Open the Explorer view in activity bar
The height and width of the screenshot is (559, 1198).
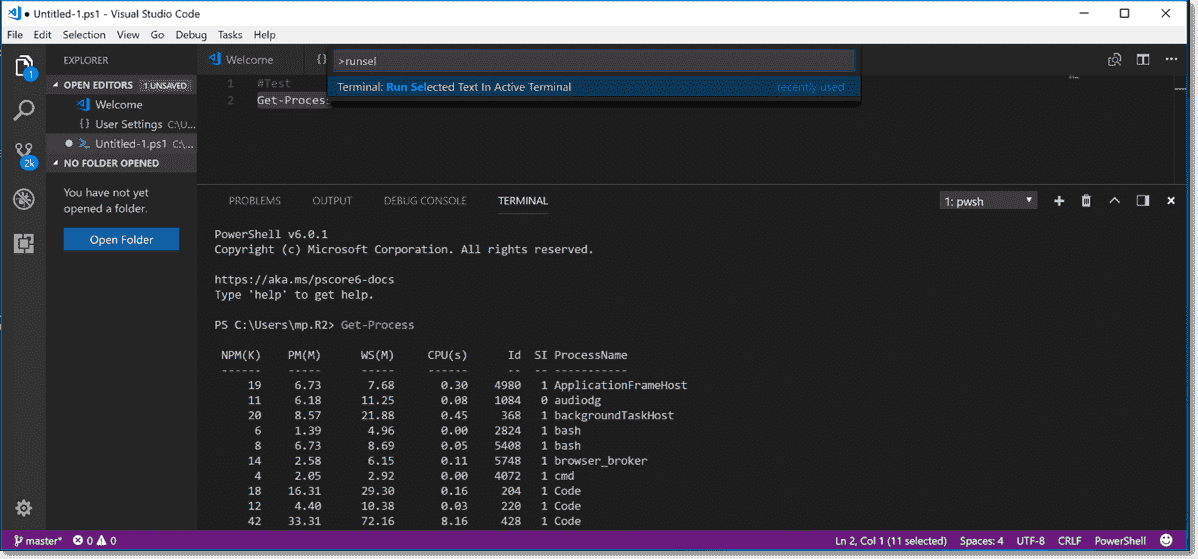24,67
